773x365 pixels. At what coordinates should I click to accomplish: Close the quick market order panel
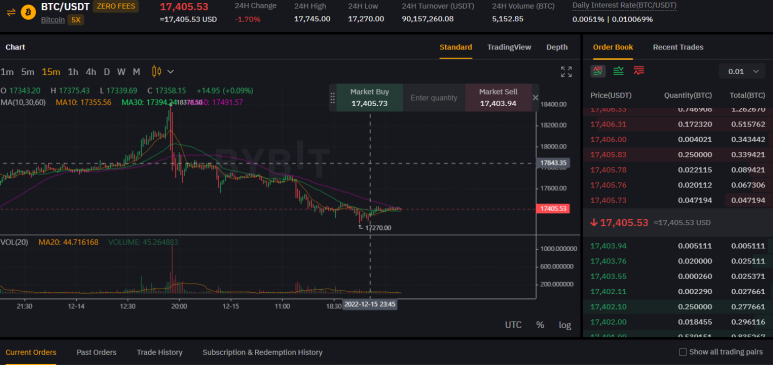535,98
